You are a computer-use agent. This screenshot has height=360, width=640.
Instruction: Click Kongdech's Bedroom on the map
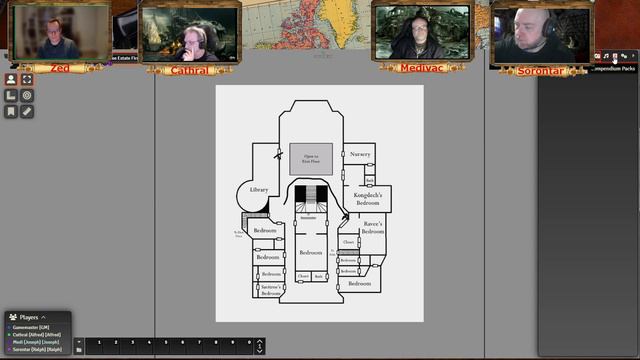(368, 199)
